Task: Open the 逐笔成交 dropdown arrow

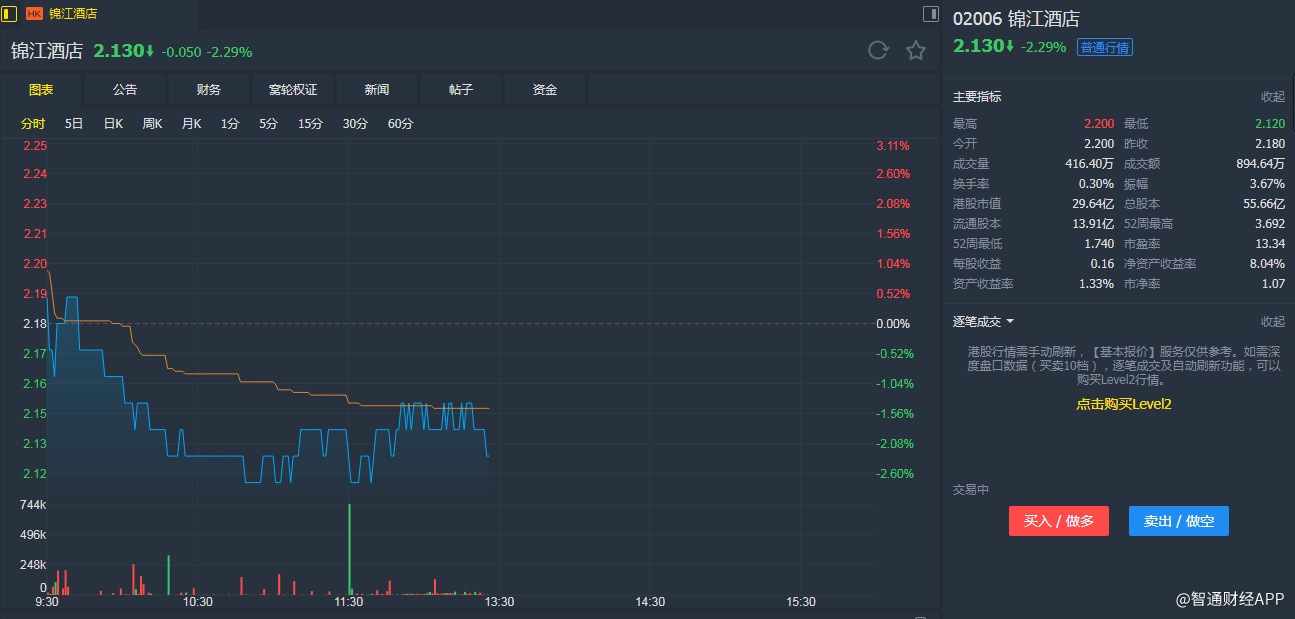Action: 1010,322
